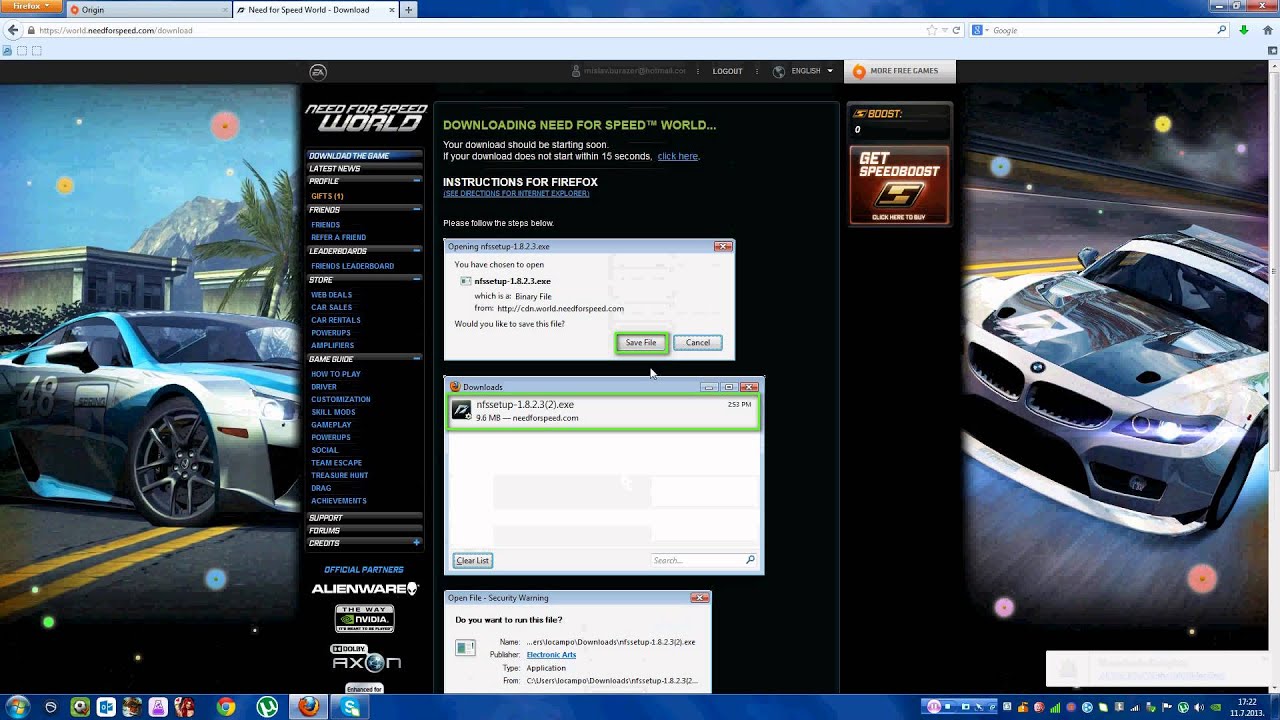Open Web Deals store link
1280x720 pixels.
pos(331,295)
